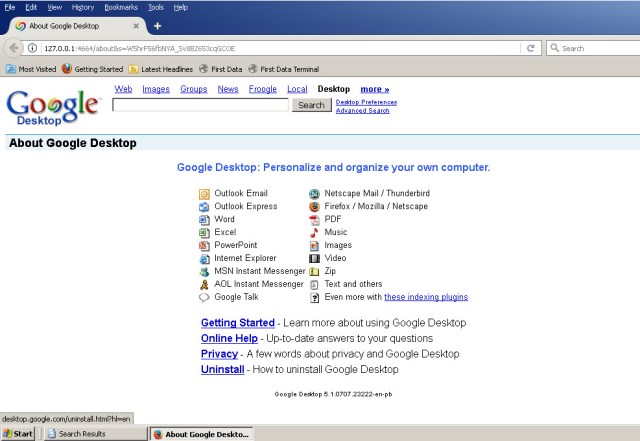Open the Edit menu

(x=31, y=7)
